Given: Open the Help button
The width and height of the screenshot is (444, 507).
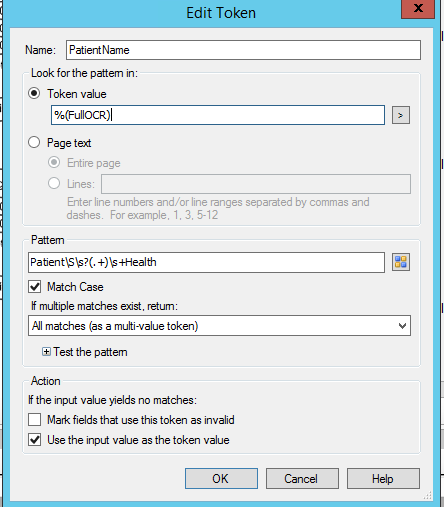Looking at the screenshot, I should (x=383, y=479).
